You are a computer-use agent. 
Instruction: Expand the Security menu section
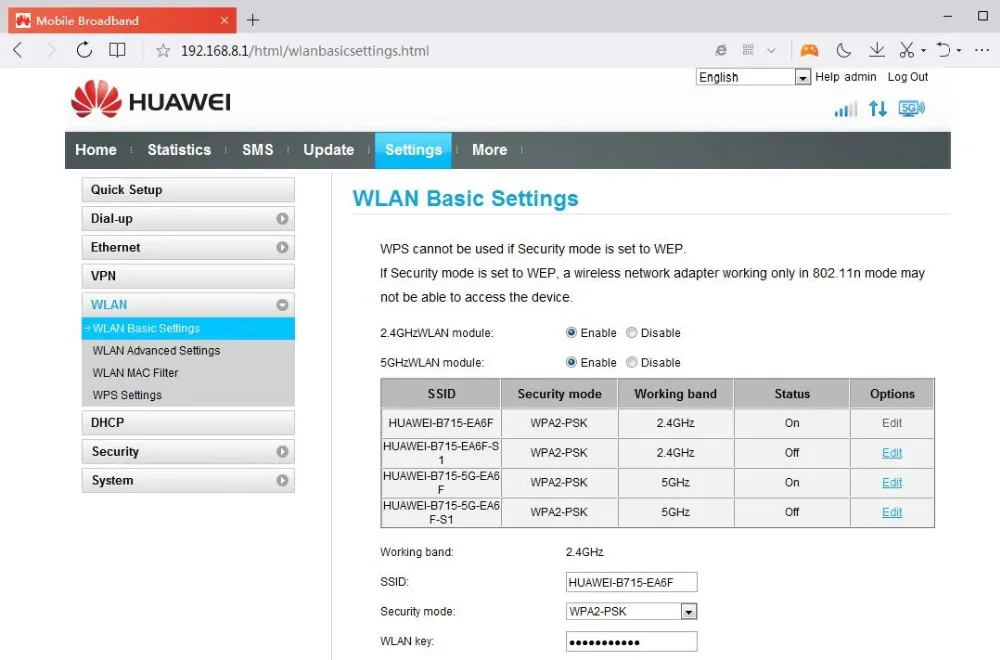[x=188, y=451]
